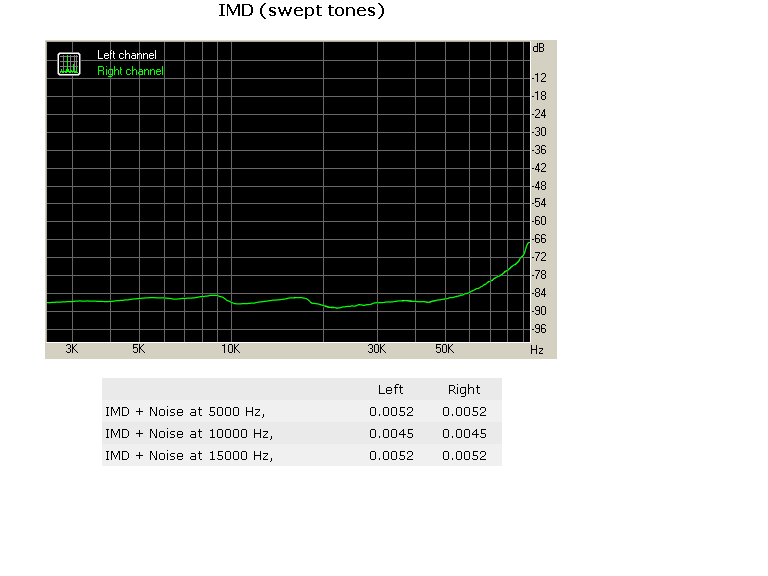Viewport: 768px width, 576px height.
Task: Click the Right value for the 15000 Hz row
Action: (464, 456)
